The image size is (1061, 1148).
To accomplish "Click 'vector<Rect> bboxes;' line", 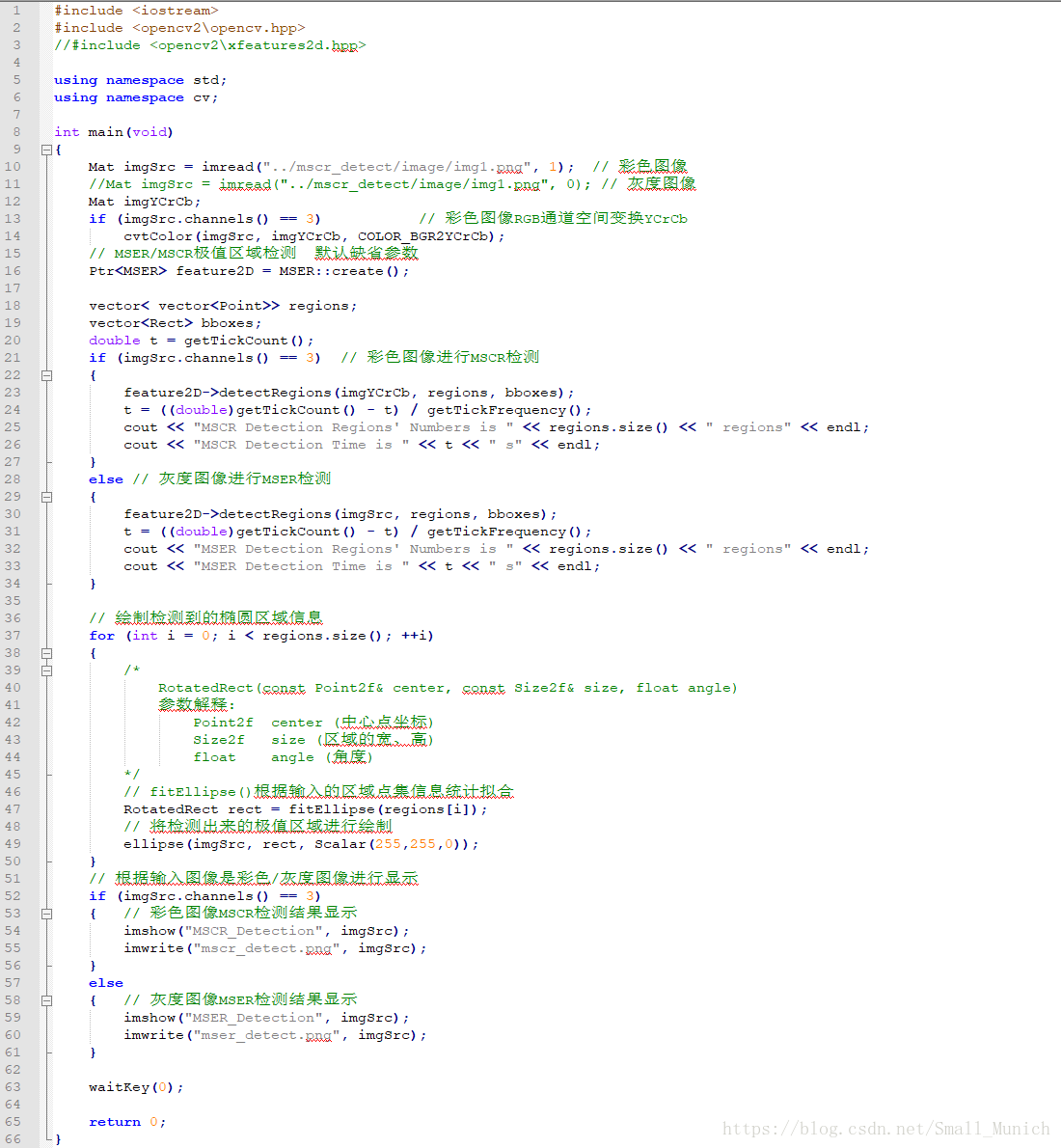I will (x=175, y=323).
